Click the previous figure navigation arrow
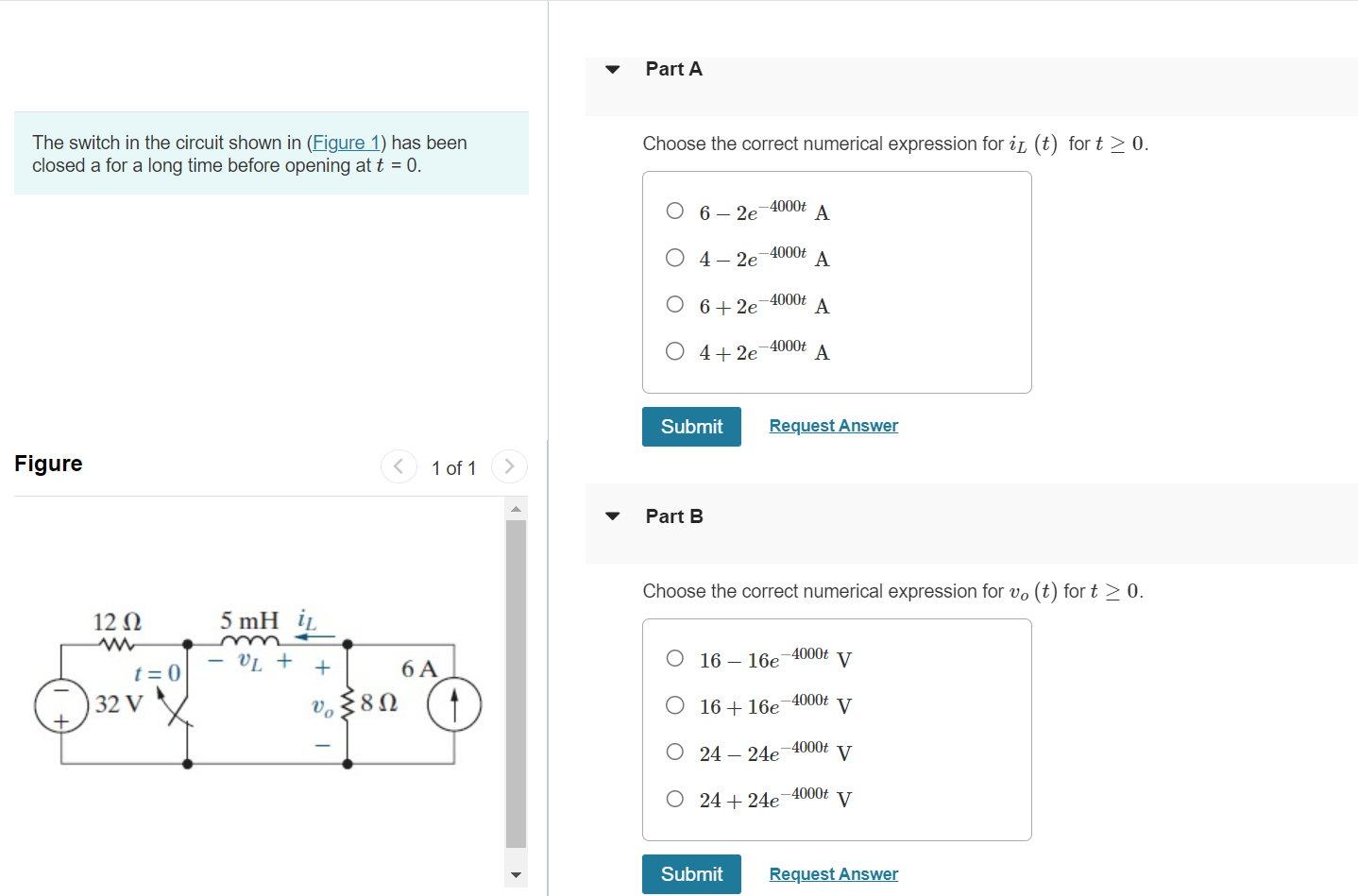The image size is (1358, 896). pyautogui.click(x=399, y=465)
